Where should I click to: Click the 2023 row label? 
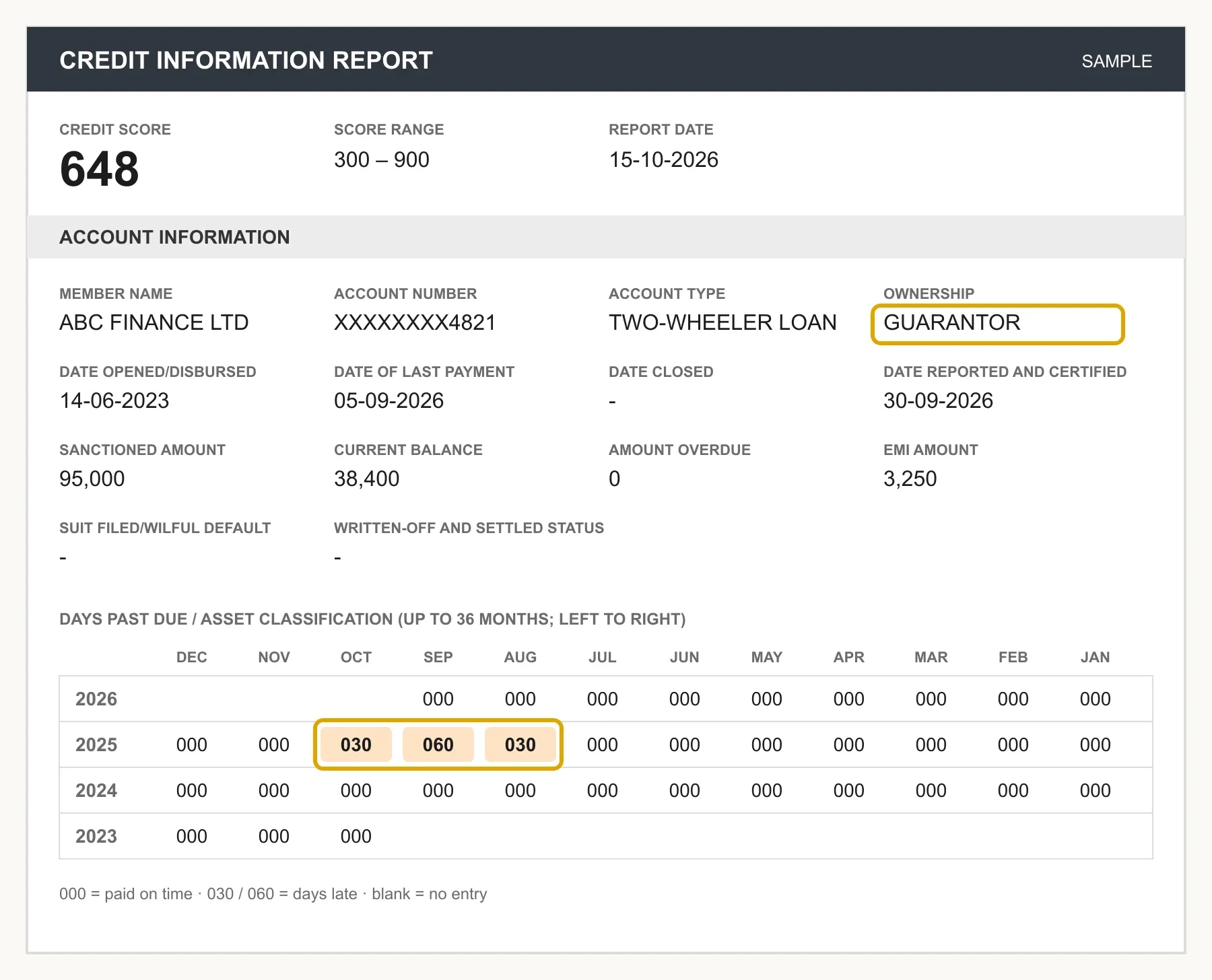96,836
